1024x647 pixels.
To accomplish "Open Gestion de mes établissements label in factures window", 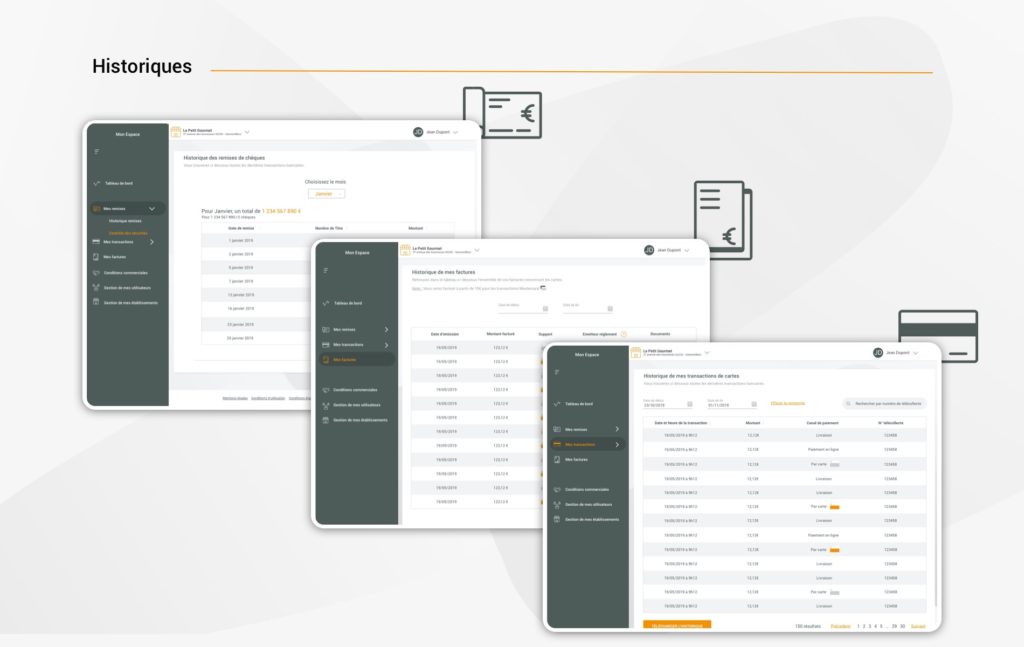I will point(360,420).
